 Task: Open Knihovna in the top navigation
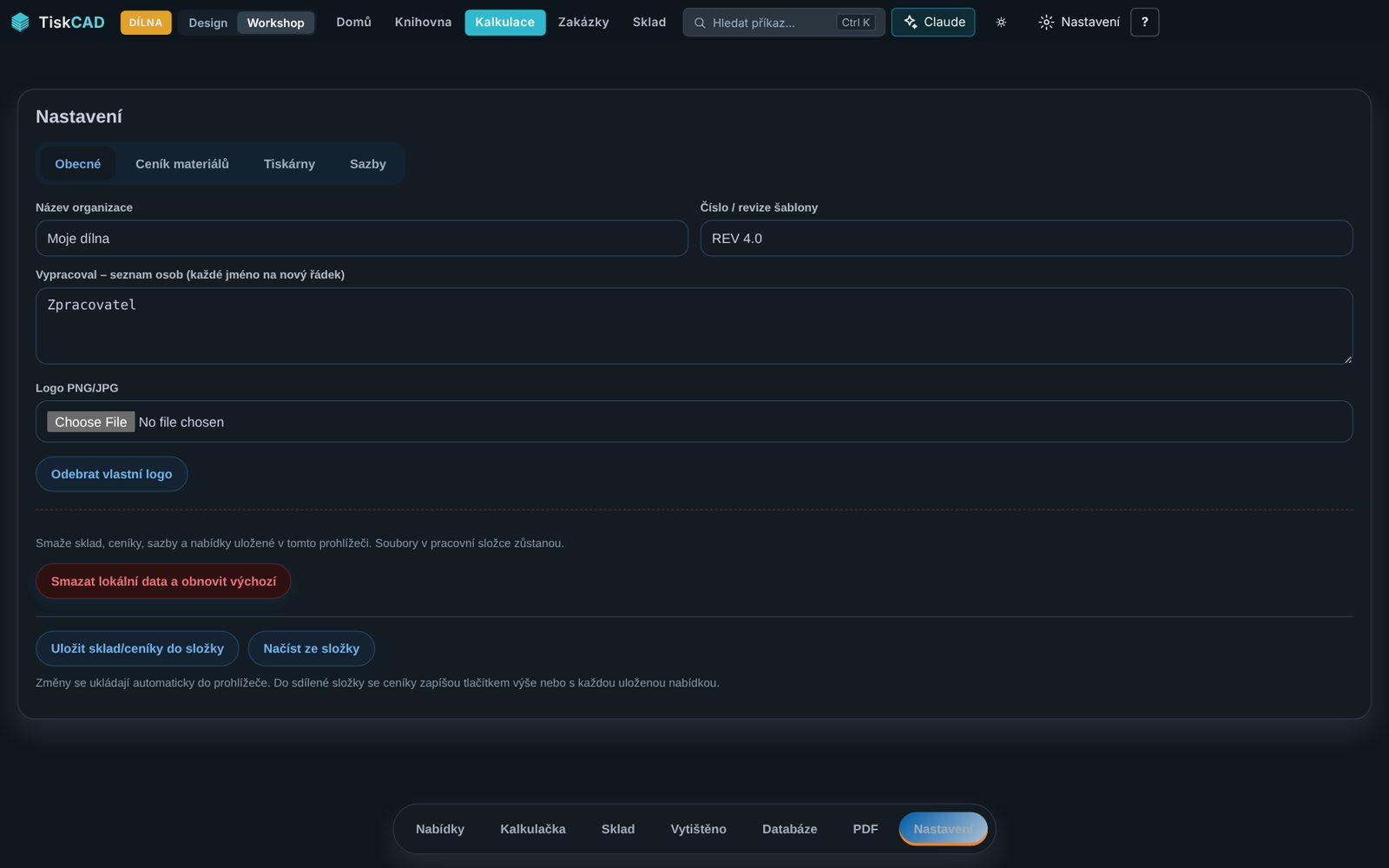pyautogui.click(x=423, y=23)
